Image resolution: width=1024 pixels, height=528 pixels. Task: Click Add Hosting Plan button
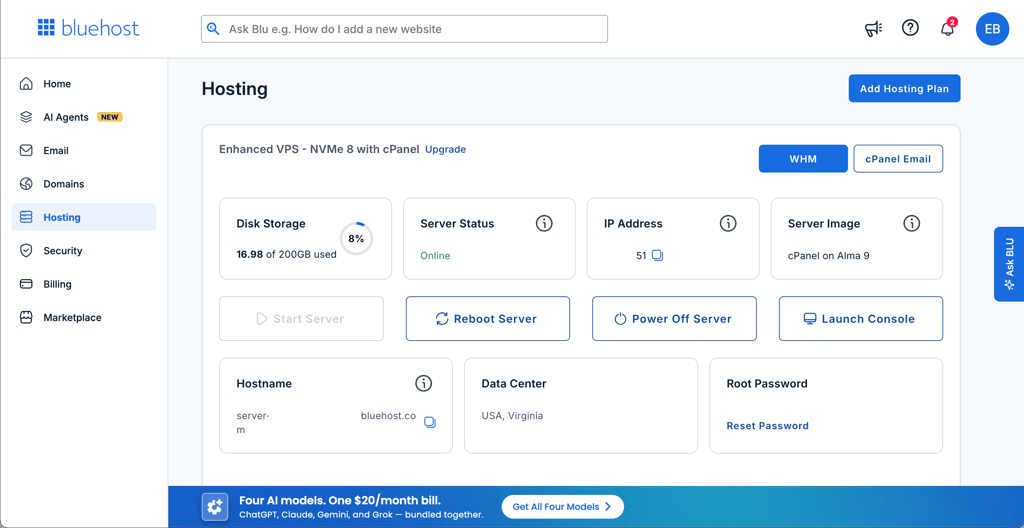[x=904, y=88]
